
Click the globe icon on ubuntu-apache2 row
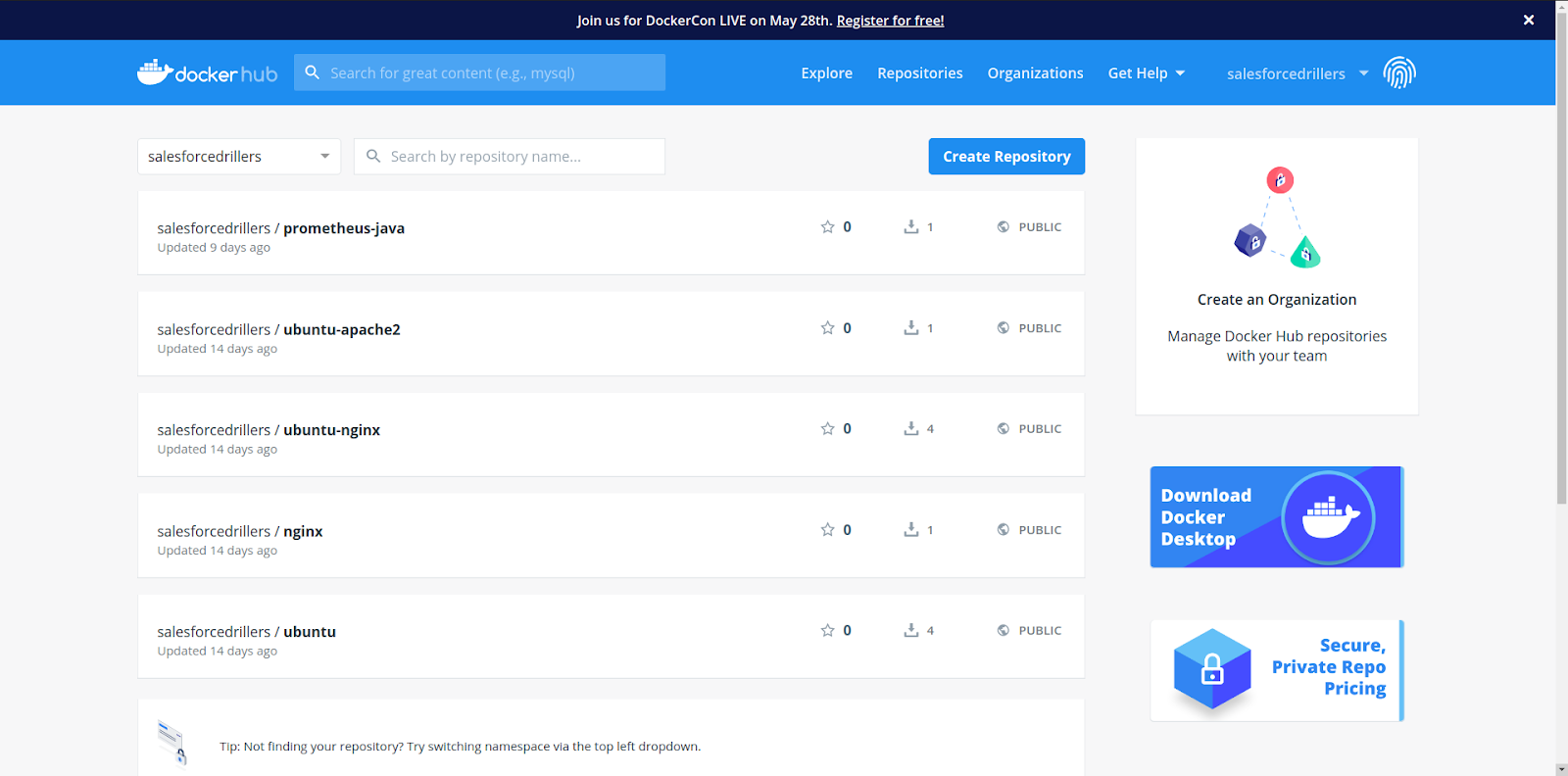coord(1004,327)
